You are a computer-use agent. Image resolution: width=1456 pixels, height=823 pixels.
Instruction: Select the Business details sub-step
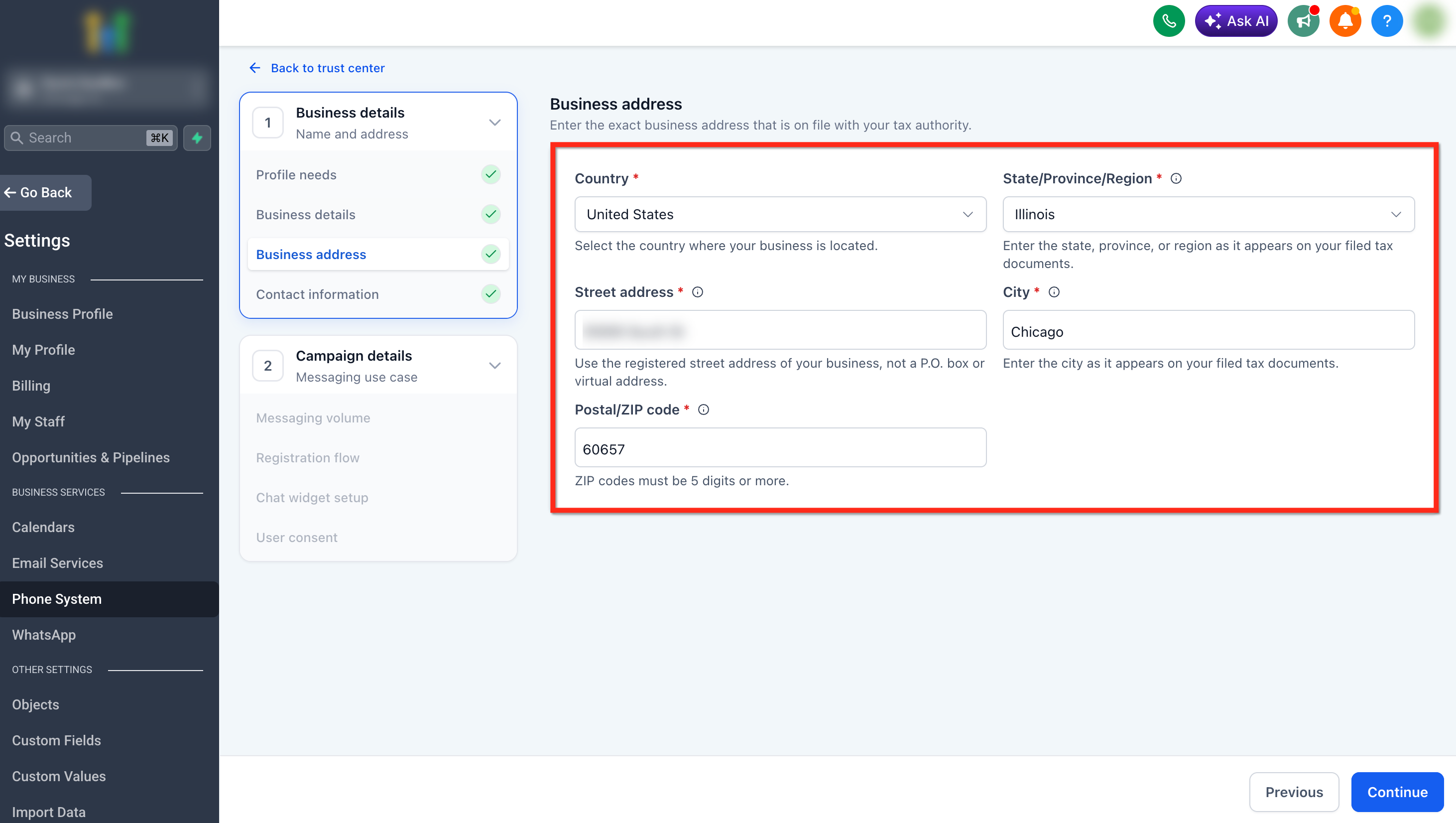coord(378,214)
